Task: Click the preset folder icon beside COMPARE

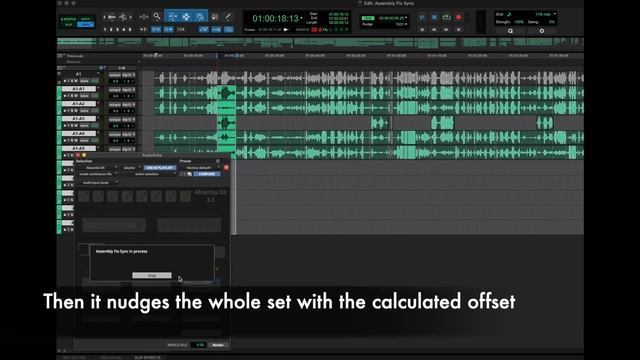Action: (189, 174)
